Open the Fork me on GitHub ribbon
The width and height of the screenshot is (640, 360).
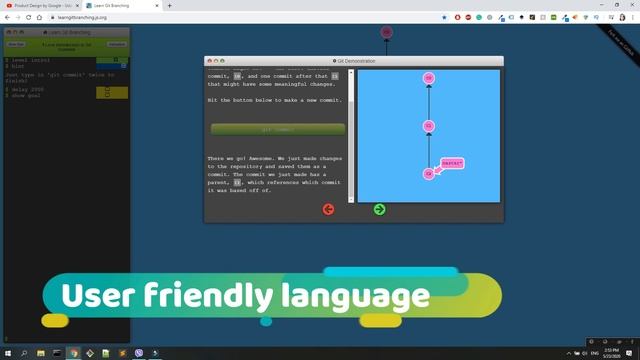click(620, 43)
